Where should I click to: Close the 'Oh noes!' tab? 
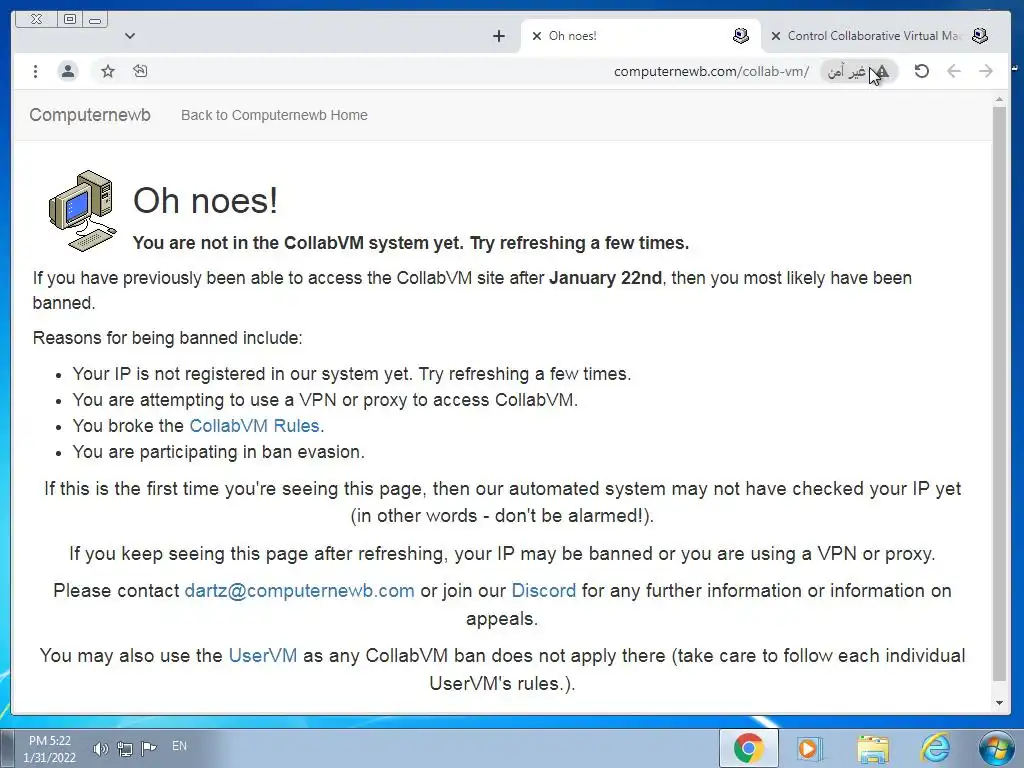point(537,36)
